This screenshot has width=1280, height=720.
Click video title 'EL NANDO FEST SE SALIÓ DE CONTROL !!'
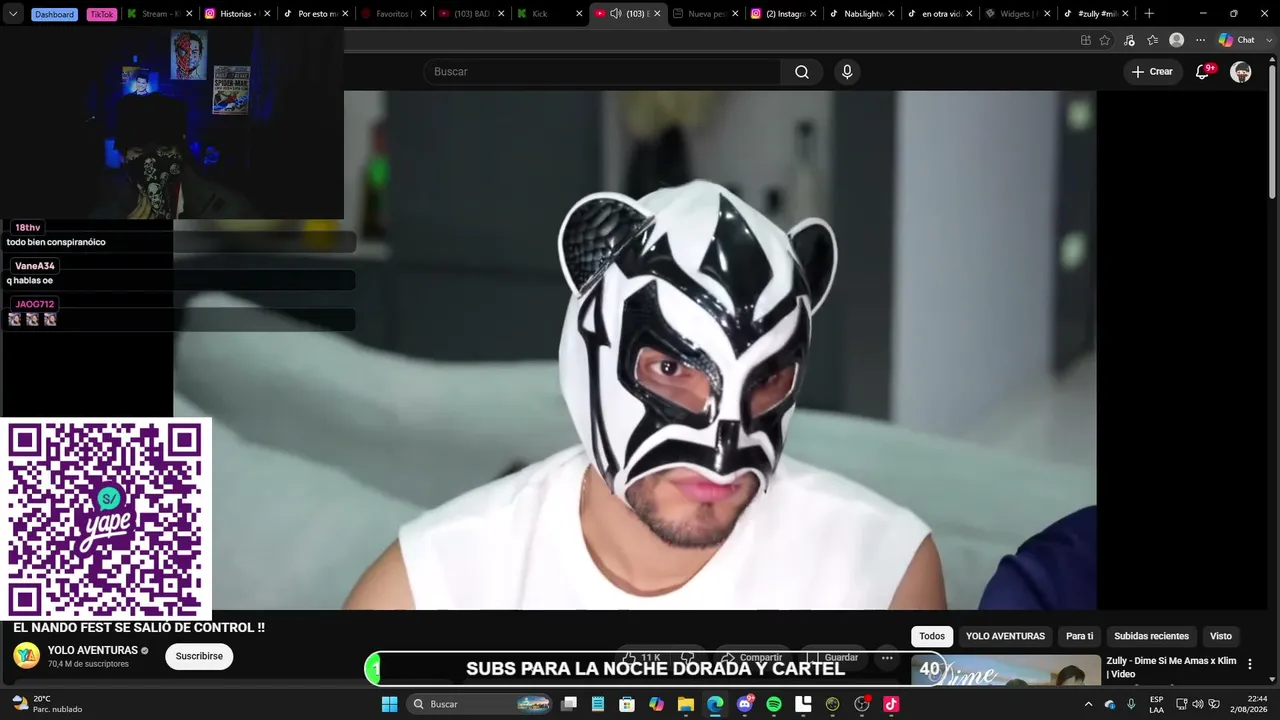point(139,628)
